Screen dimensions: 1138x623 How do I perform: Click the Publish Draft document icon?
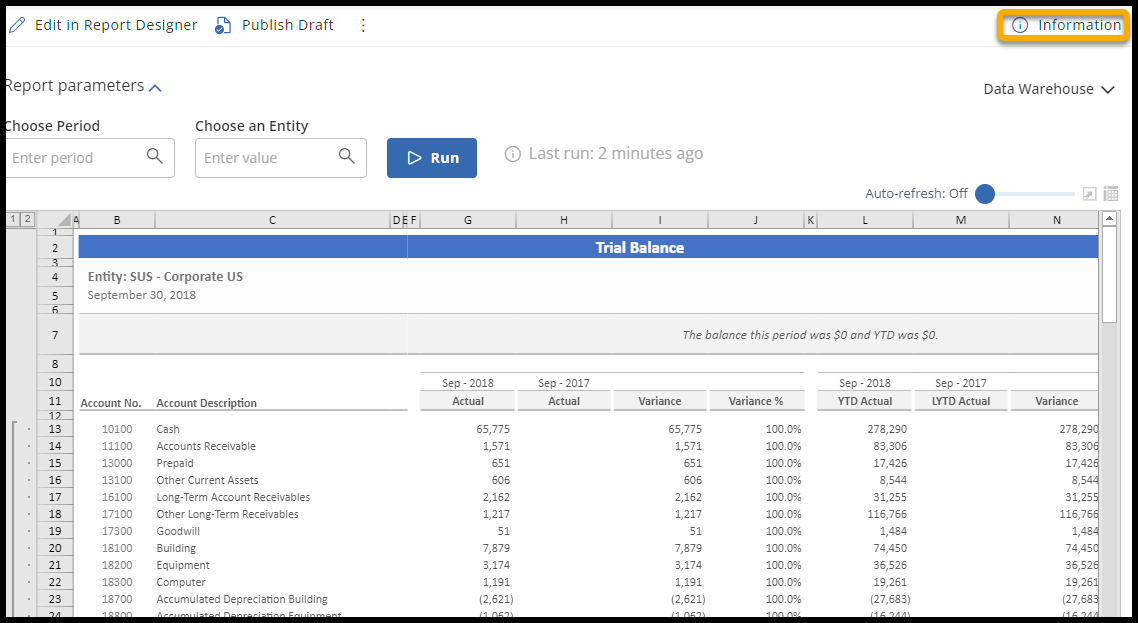click(x=223, y=25)
